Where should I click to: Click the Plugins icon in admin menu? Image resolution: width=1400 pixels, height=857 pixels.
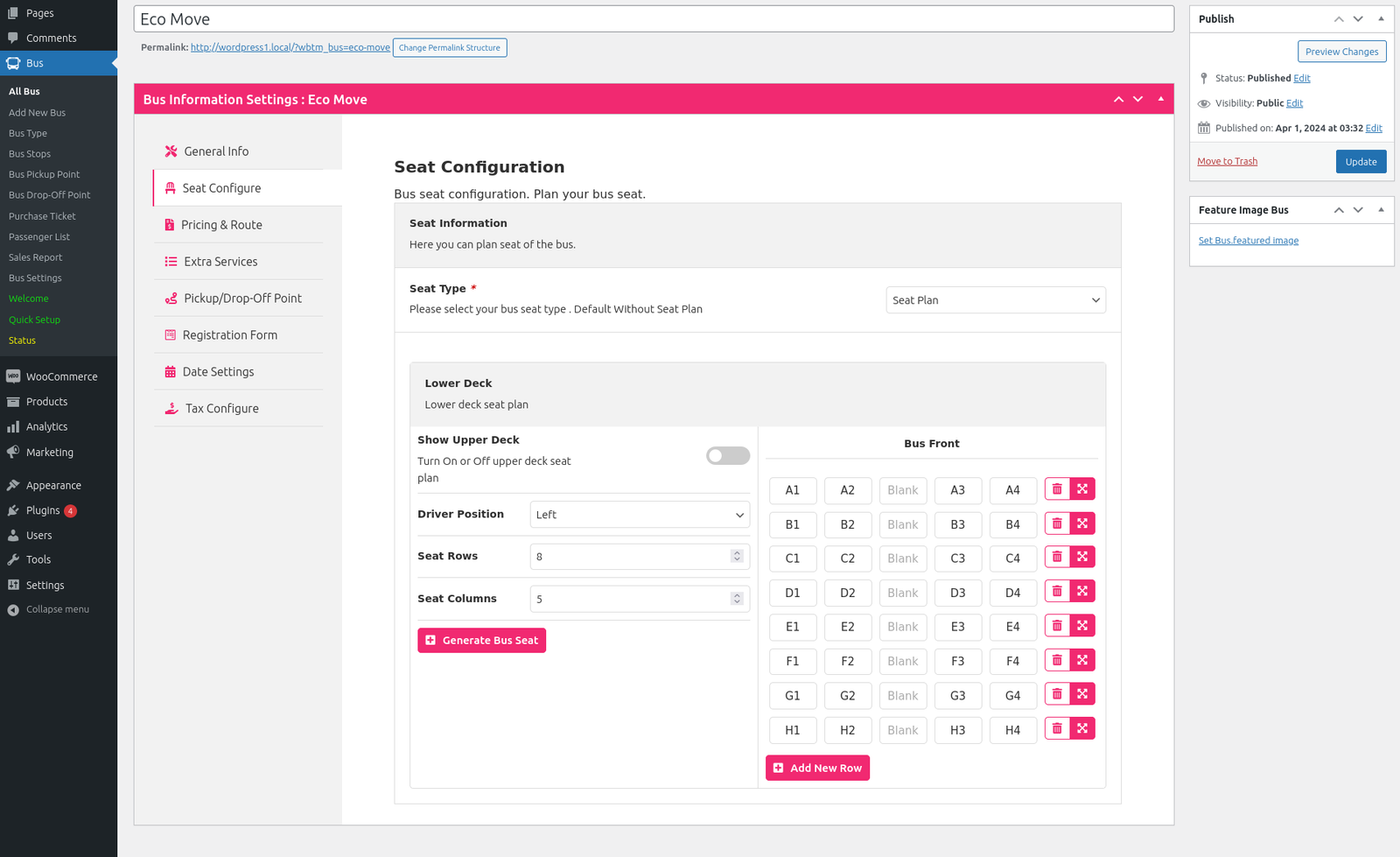coord(13,510)
